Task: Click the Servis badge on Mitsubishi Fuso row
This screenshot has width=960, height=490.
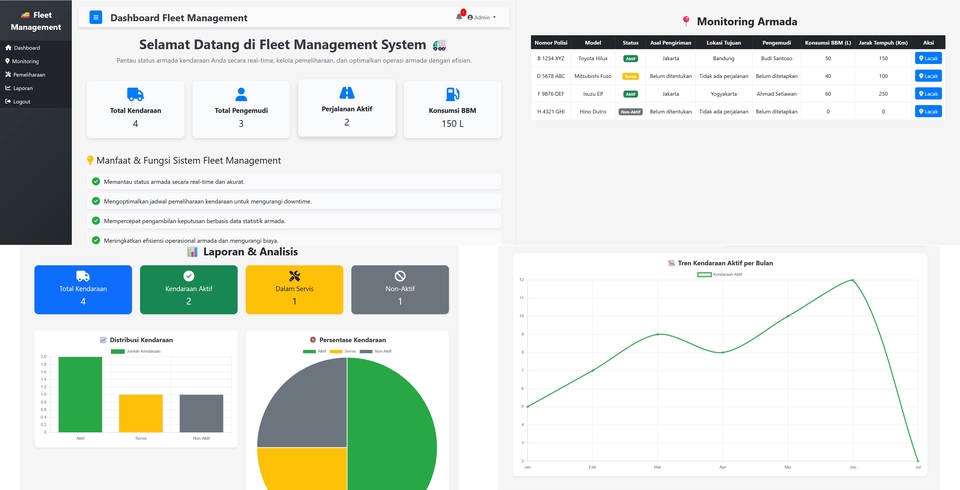Action: point(631,77)
